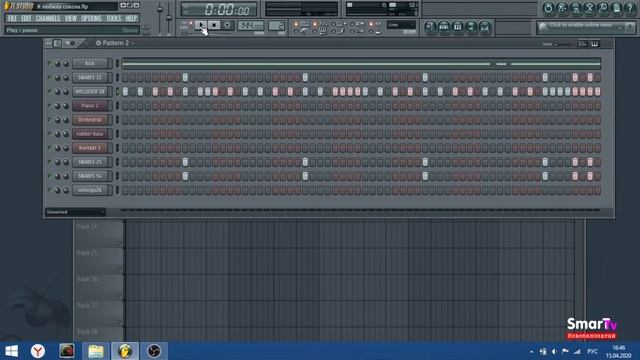Image resolution: width=640 pixels, height=360 pixels.
Task: Select the Piano 2 channel button
Action: (90, 106)
